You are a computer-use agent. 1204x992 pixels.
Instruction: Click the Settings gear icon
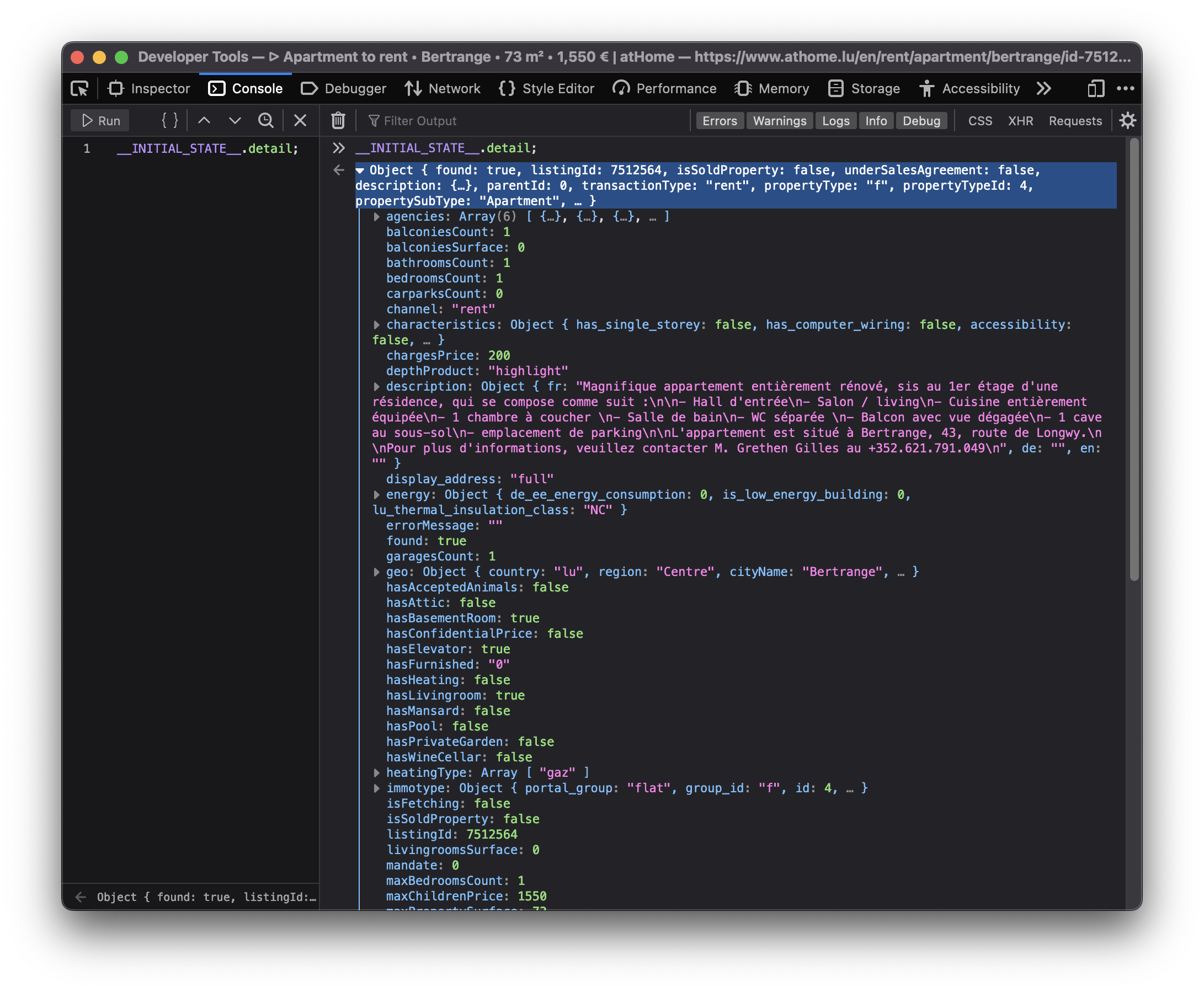point(1127,120)
